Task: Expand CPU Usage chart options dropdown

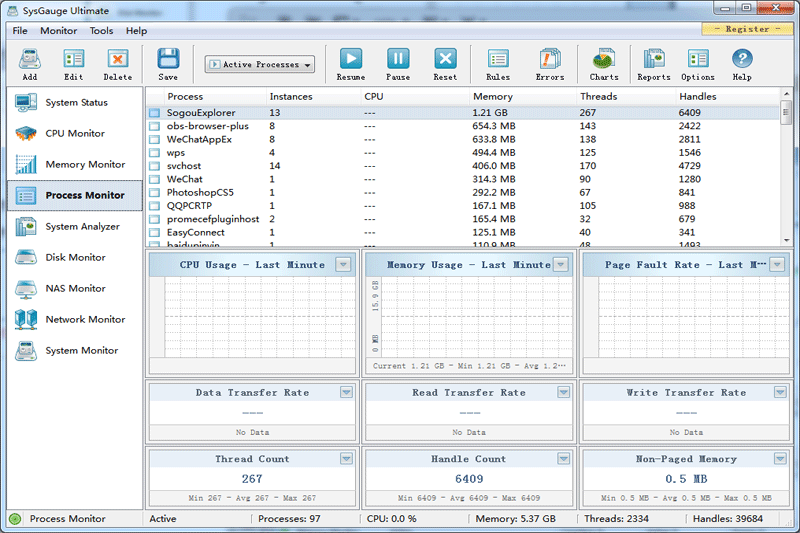Action: click(343, 265)
